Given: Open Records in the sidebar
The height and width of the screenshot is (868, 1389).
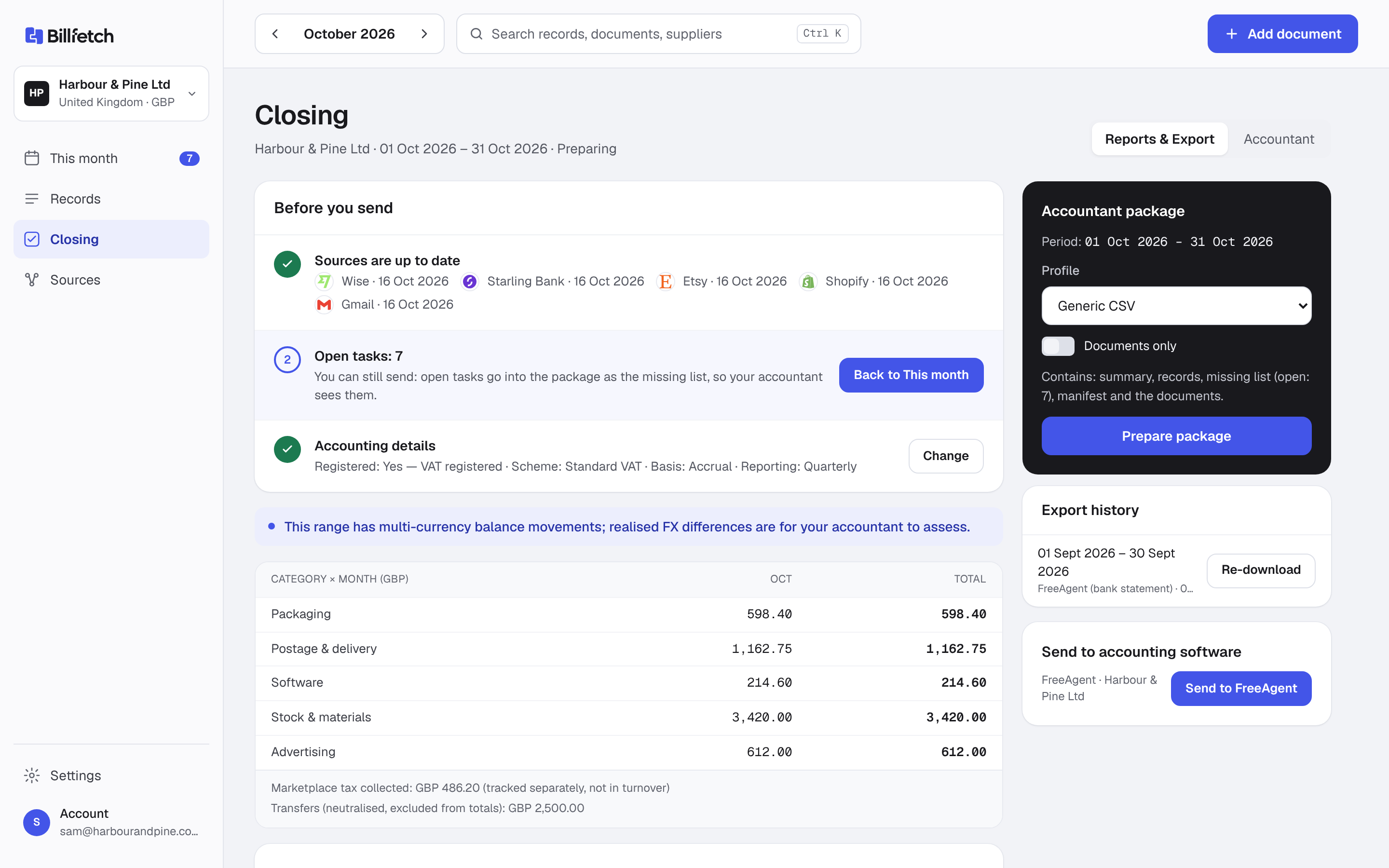Looking at the screenshot, I should point(111,199).
